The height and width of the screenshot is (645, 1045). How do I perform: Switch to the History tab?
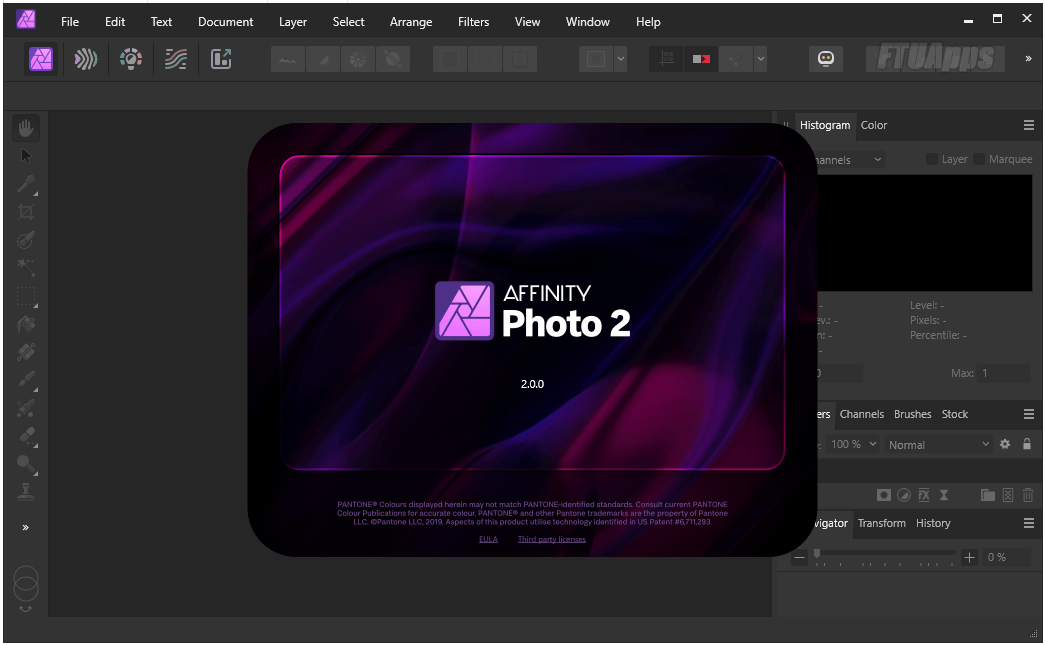click(933, 524)
